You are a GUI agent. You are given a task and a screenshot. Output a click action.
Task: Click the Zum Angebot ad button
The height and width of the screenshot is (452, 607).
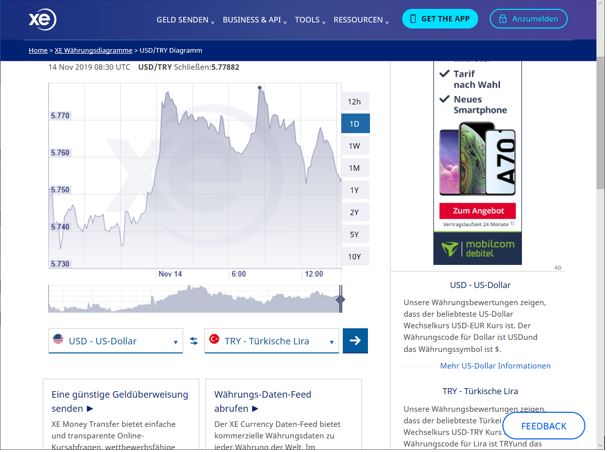[x=477, y=211]
